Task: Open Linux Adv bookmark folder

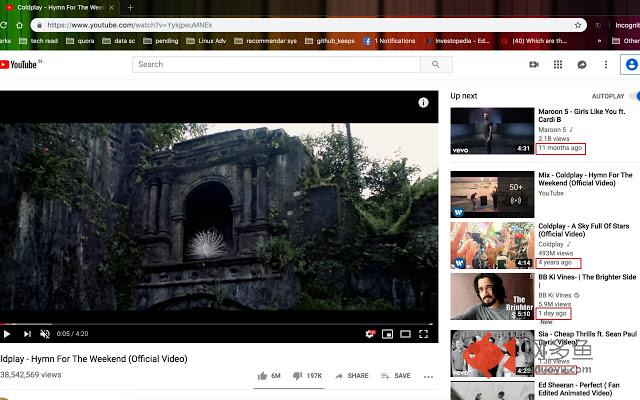Action: tap(206, 41)
